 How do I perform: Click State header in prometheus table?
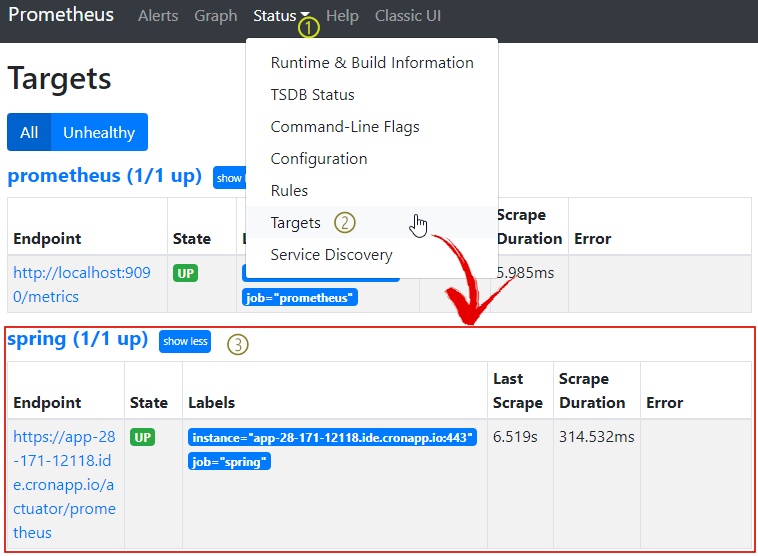(x=192, y=239)
